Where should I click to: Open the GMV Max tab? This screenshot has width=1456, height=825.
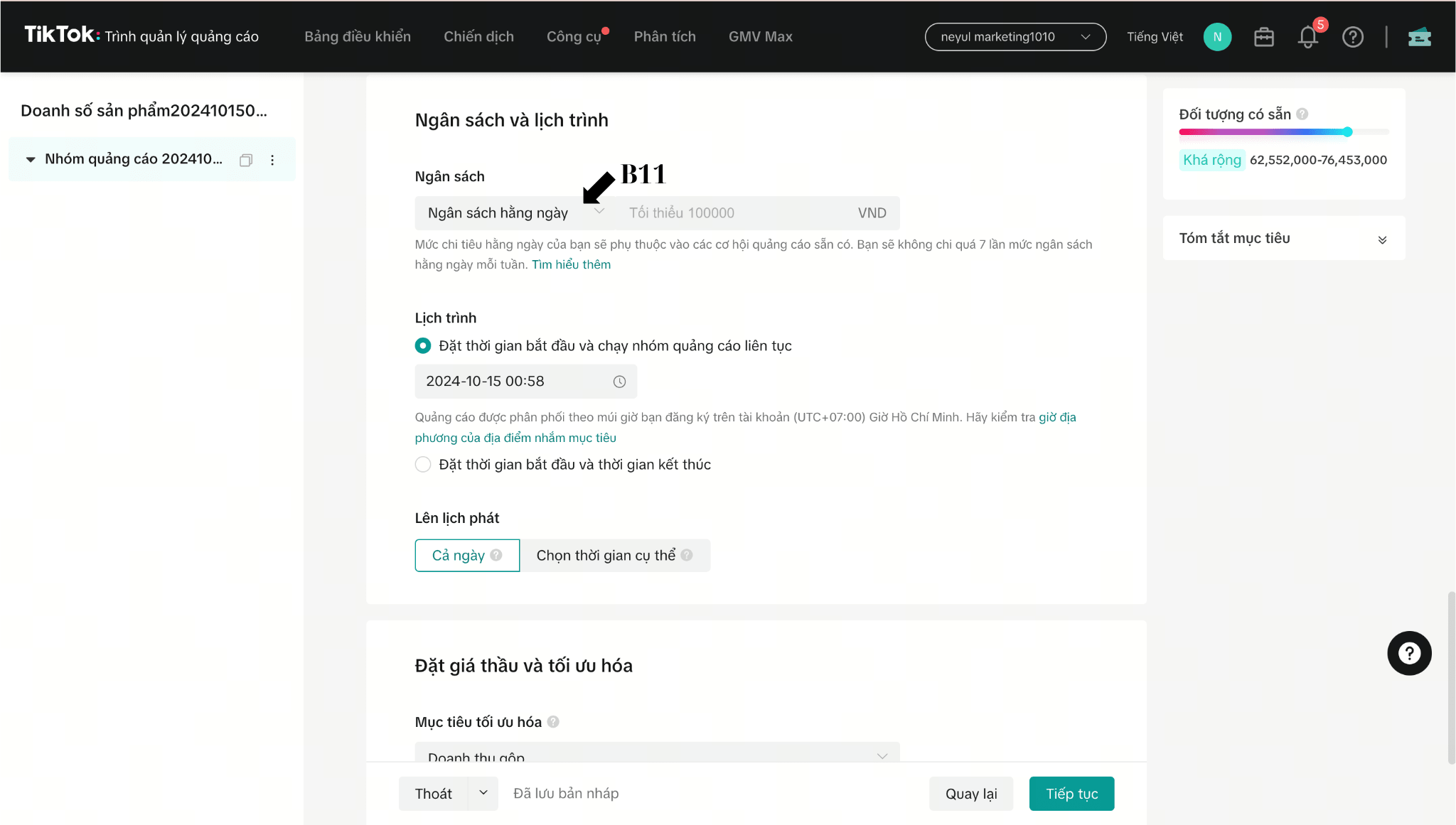click(760, 37)
